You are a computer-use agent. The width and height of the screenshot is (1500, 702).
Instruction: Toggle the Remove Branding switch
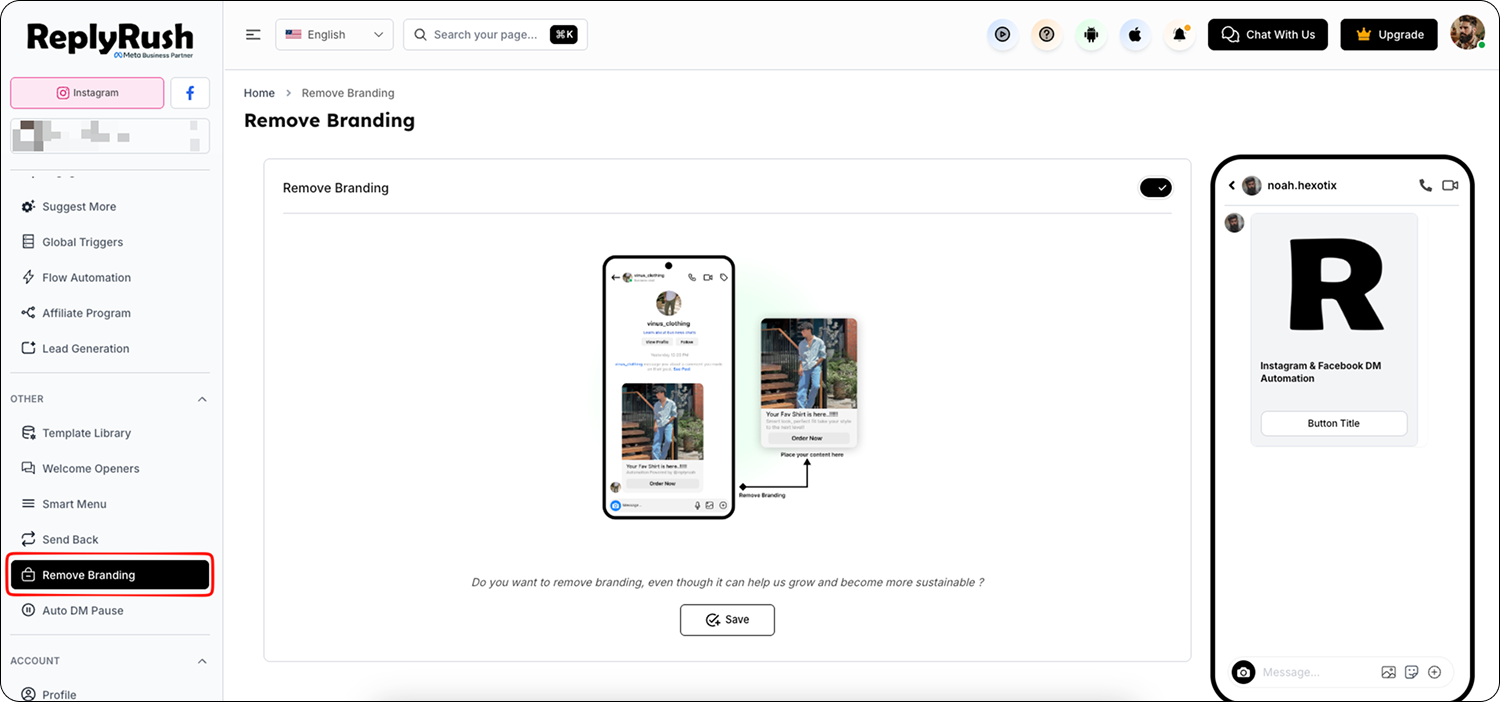click(1155, 188)
